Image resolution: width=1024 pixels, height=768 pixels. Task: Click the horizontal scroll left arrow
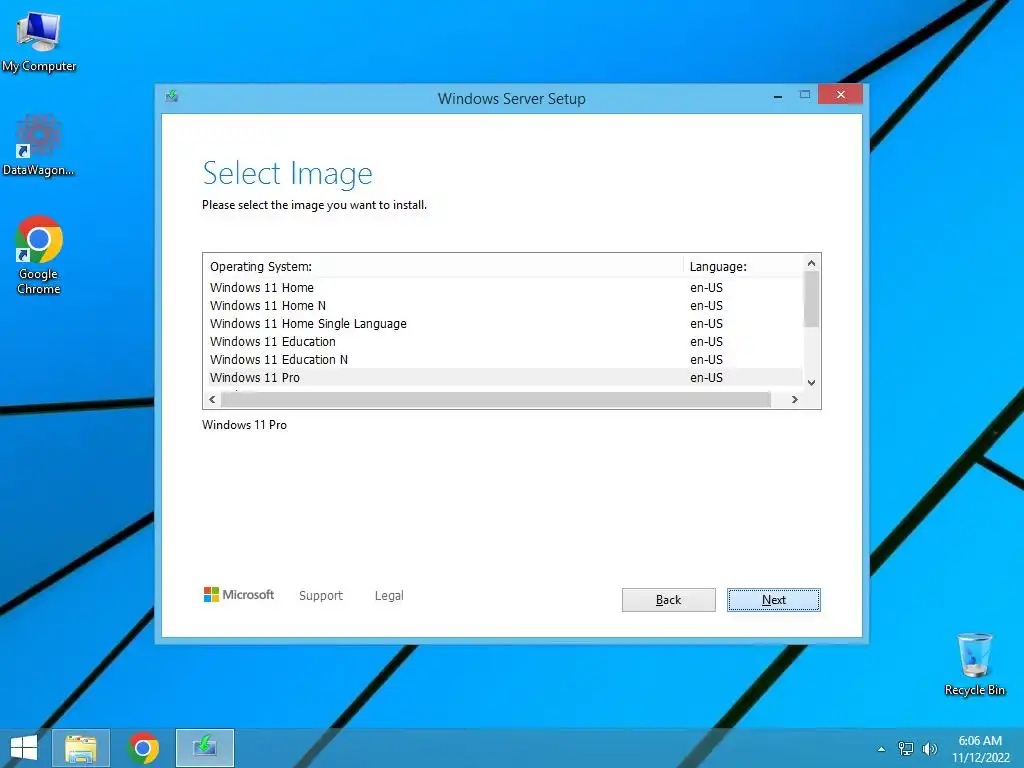click(x=212, y=399)
